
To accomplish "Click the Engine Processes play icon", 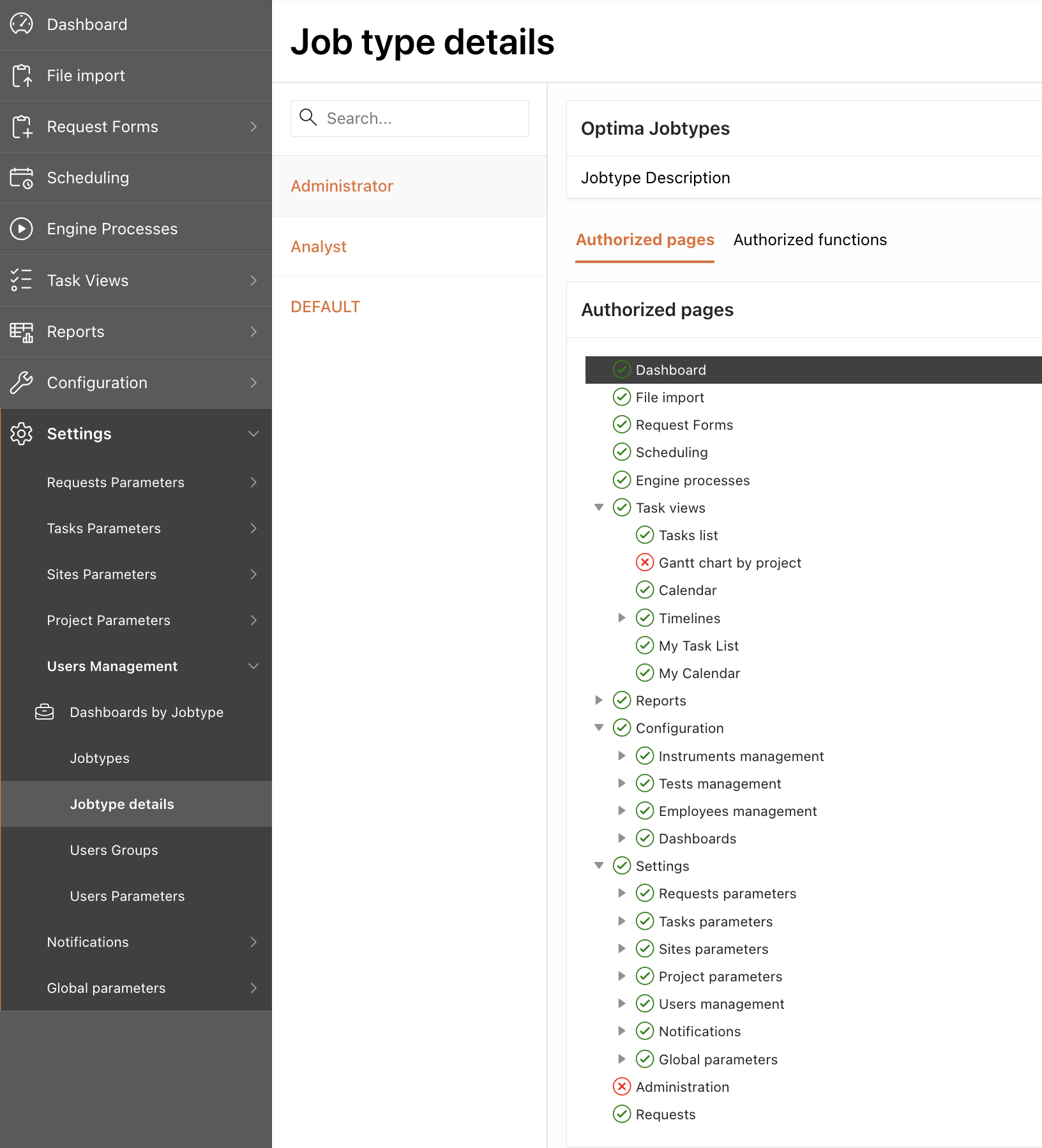I will tap(22, 229).
